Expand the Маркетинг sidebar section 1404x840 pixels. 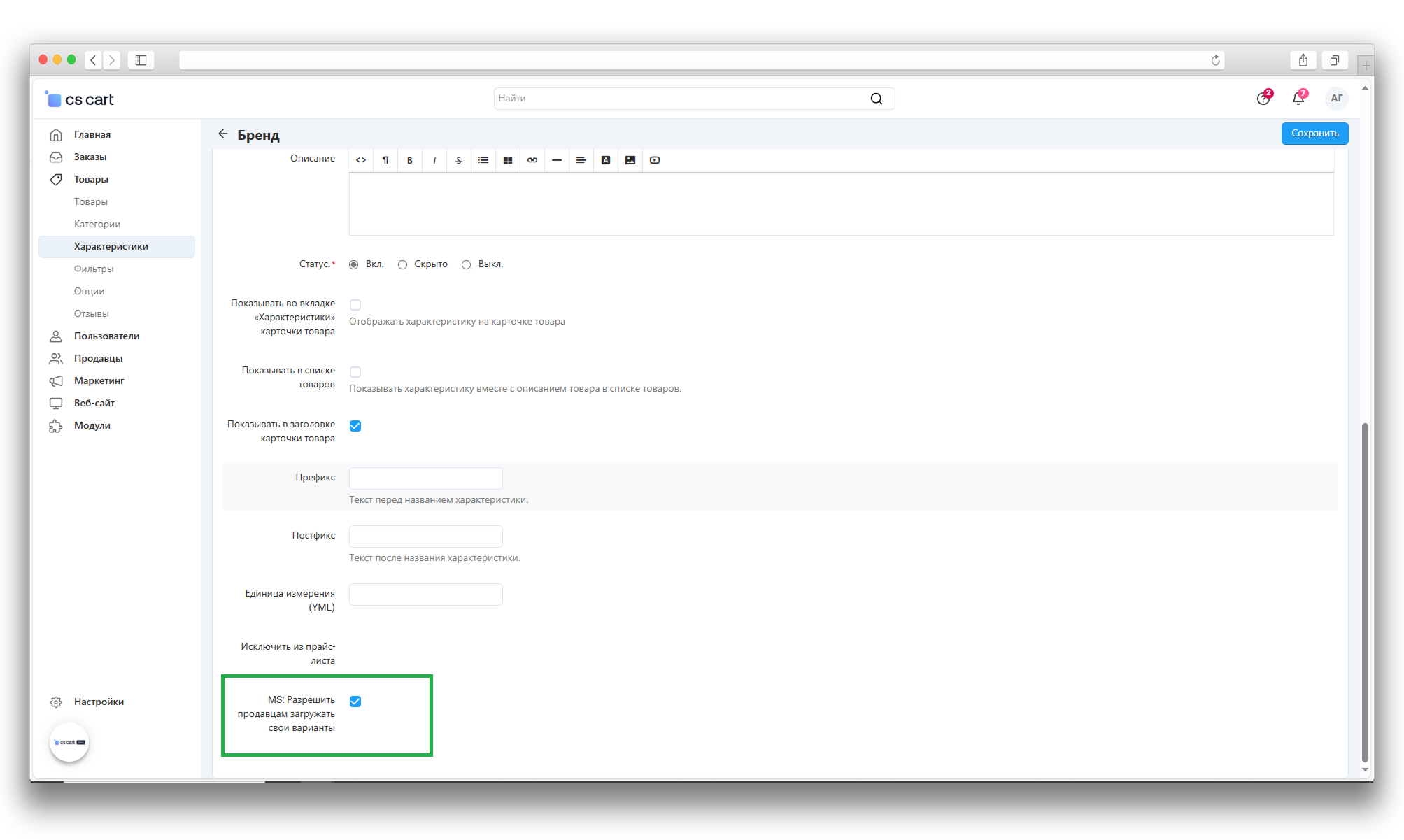click(99, 380)
